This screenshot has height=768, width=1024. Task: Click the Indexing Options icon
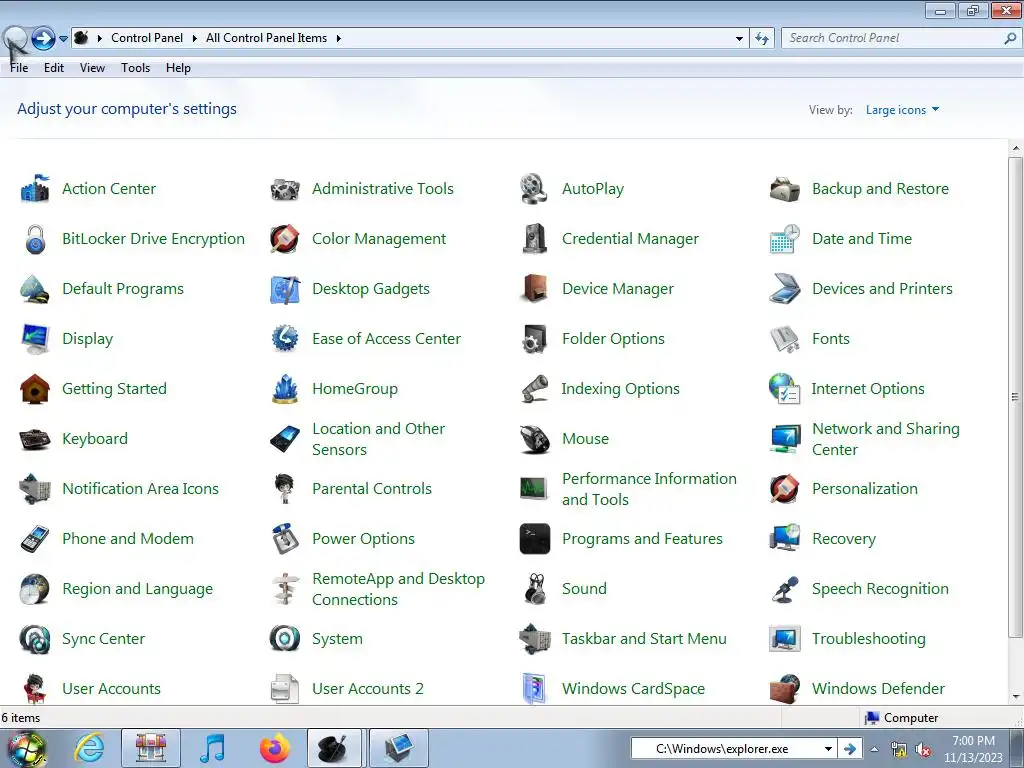point(535,389)
